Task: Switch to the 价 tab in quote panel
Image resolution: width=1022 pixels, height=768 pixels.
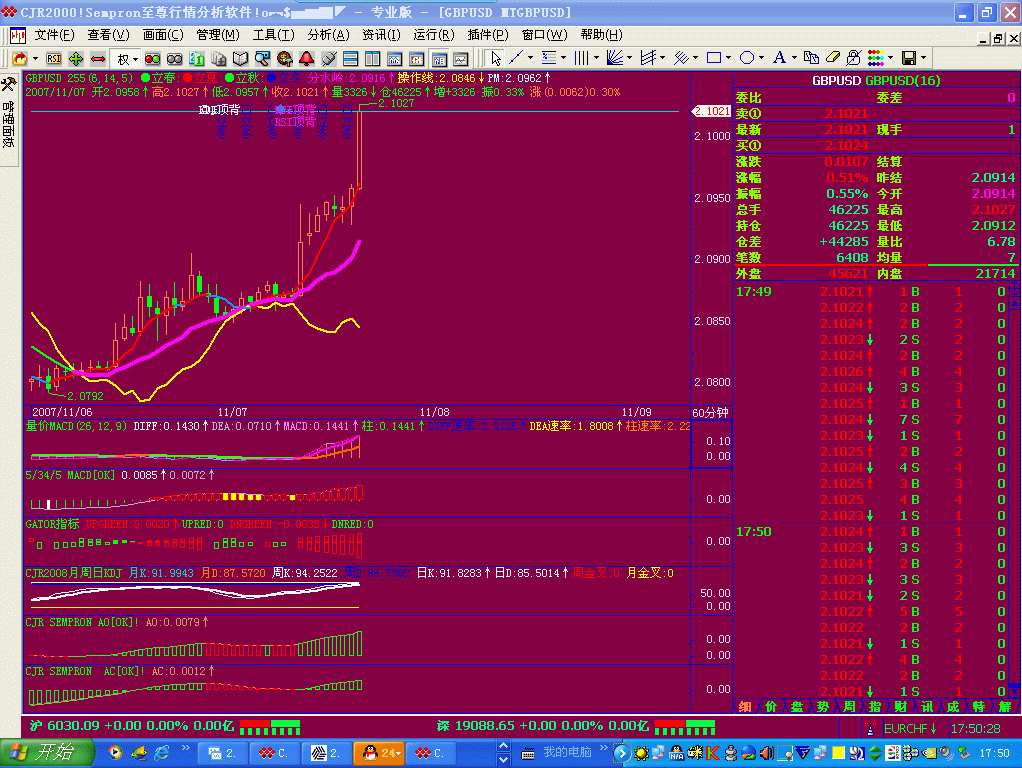Action: click(771, 707)
